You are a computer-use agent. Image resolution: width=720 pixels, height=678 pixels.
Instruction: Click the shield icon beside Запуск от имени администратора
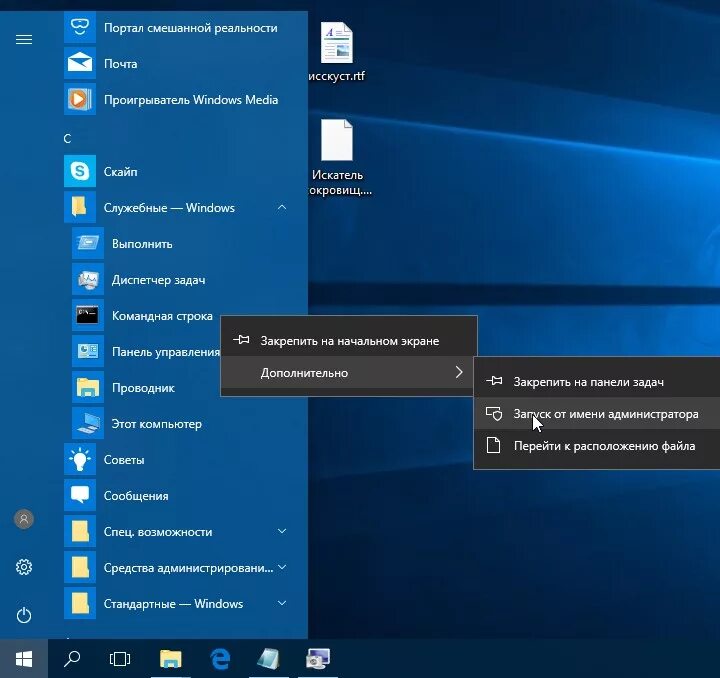pos(494,414)
